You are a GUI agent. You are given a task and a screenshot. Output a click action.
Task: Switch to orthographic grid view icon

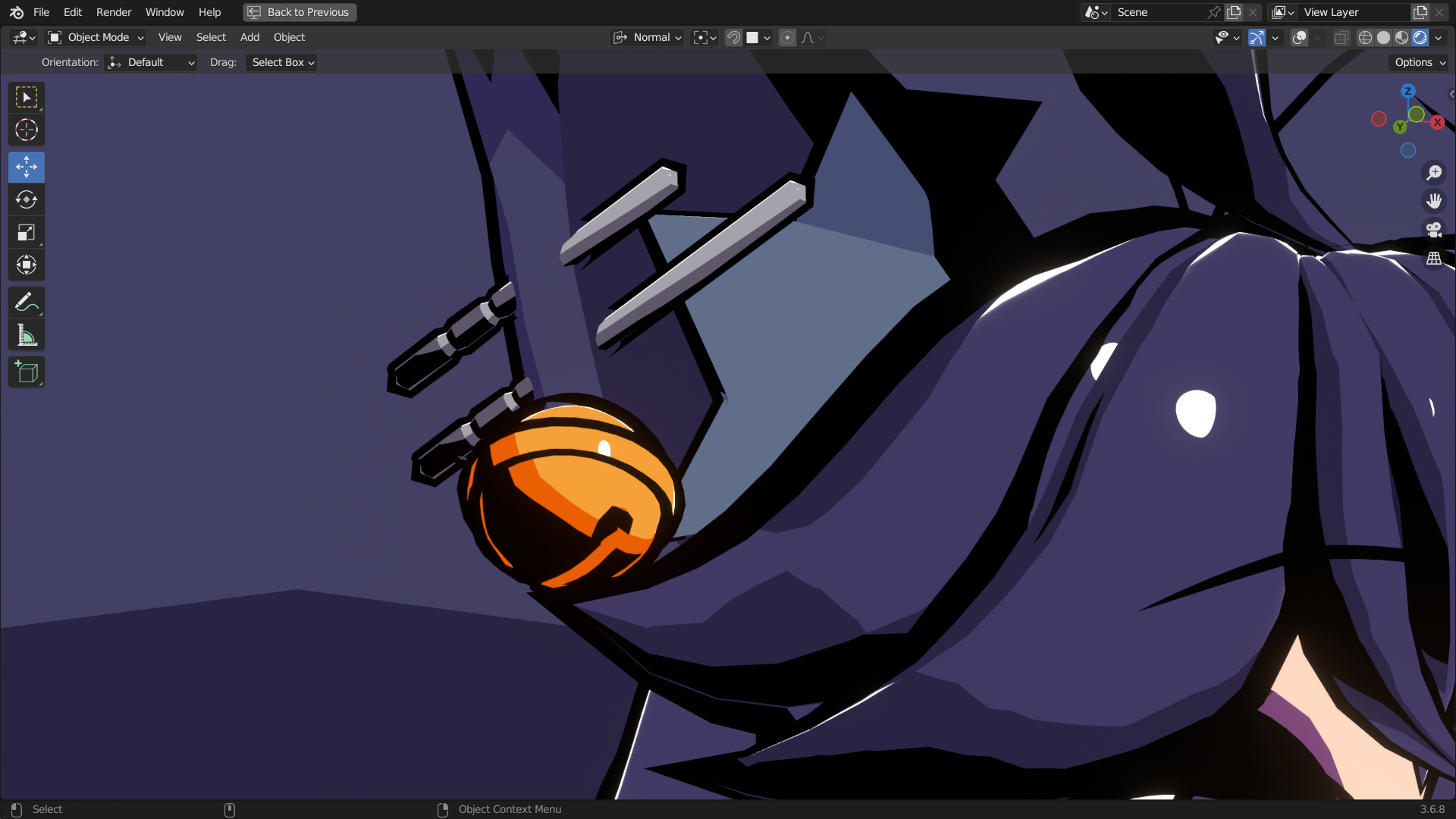click(1433, 259)
